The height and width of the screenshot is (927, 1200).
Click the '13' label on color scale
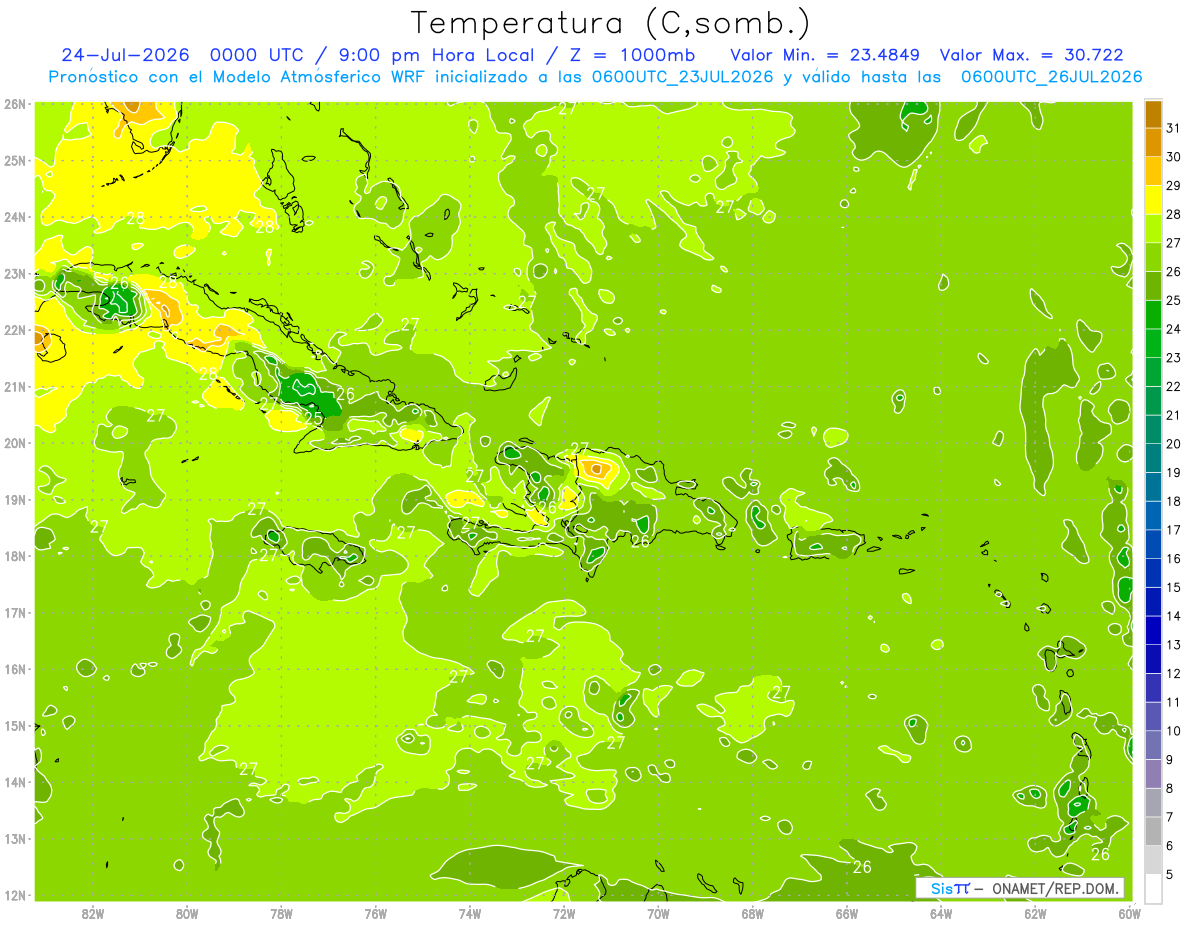(1174, 644)
